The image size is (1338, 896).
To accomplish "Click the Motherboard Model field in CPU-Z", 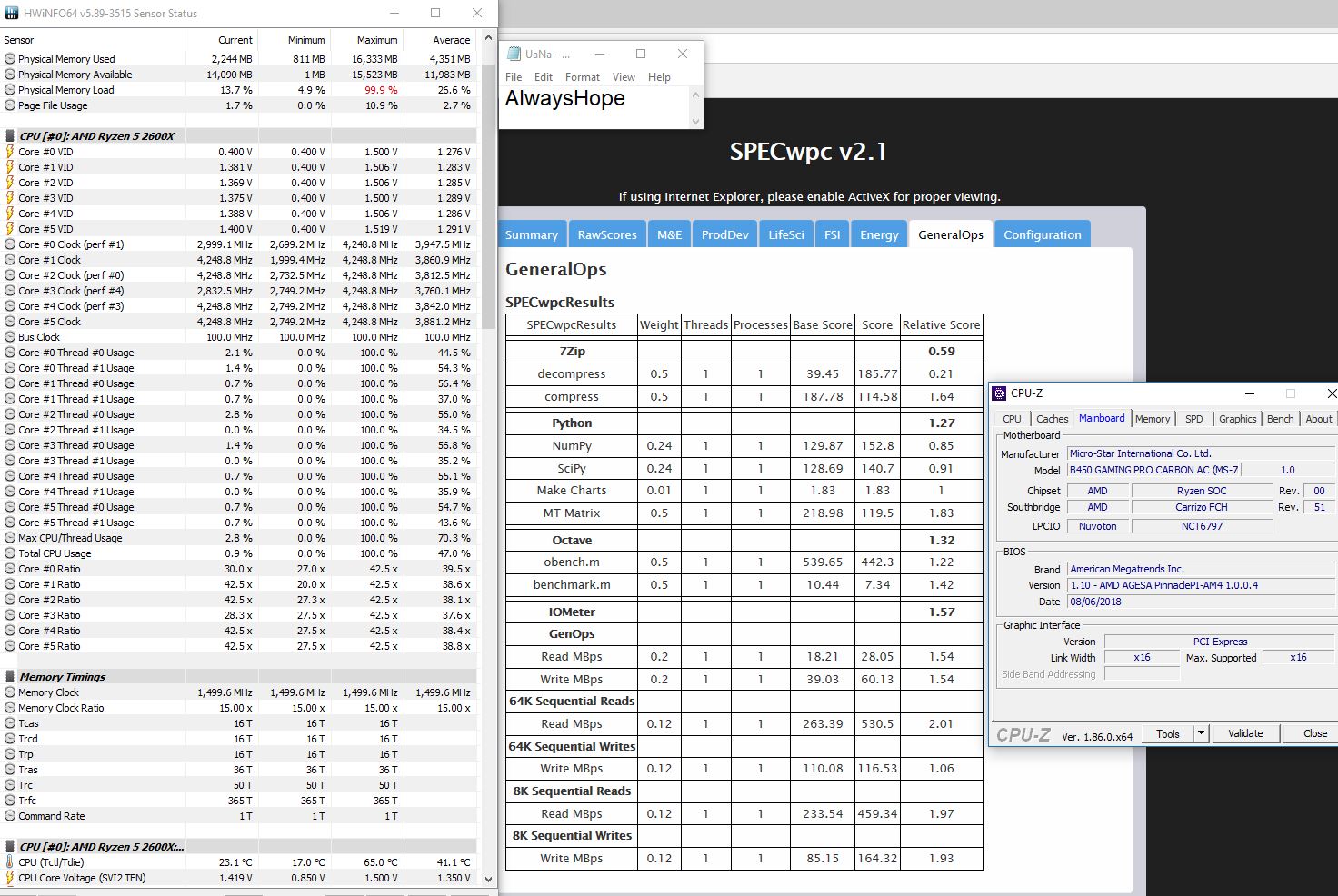I will pos(1153,470).
